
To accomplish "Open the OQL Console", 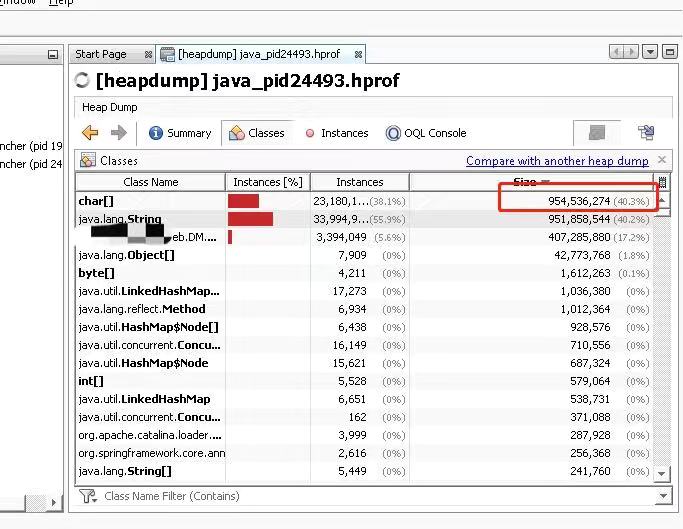I will [426, 133].
